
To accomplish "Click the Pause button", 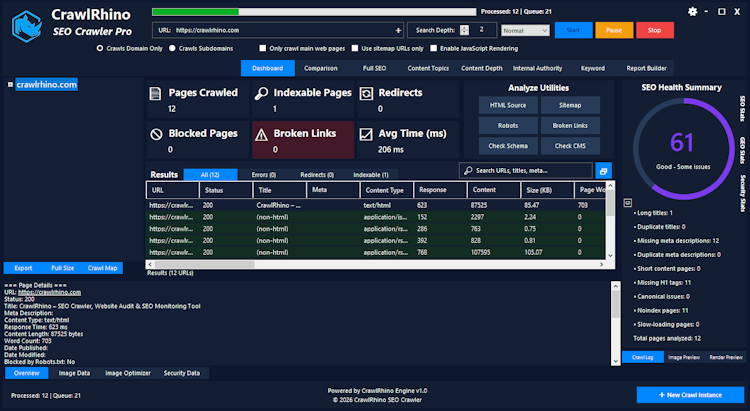I will [614, 30].
